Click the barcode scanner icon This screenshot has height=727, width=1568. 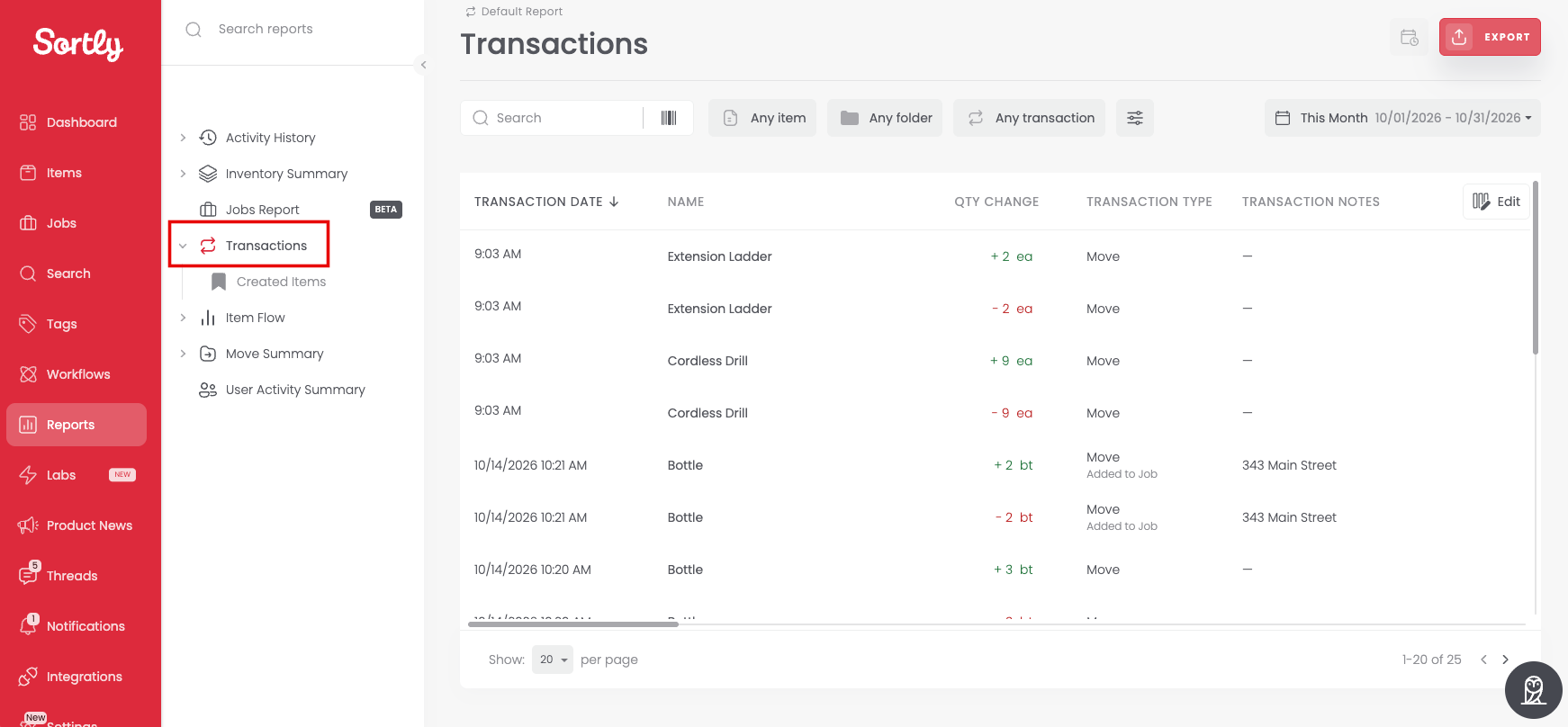pyautogui.click(x=669, y=118)
